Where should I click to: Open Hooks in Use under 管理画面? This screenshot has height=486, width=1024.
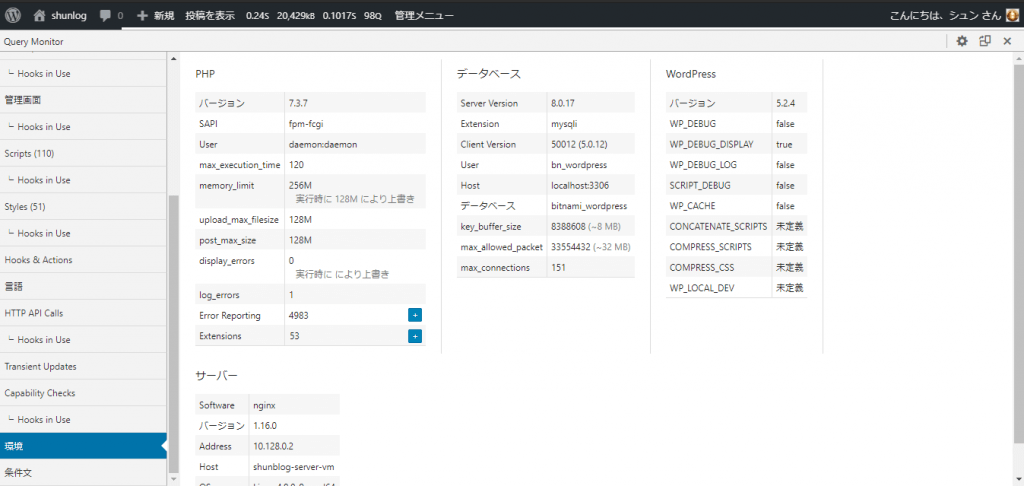click(84, 127)
